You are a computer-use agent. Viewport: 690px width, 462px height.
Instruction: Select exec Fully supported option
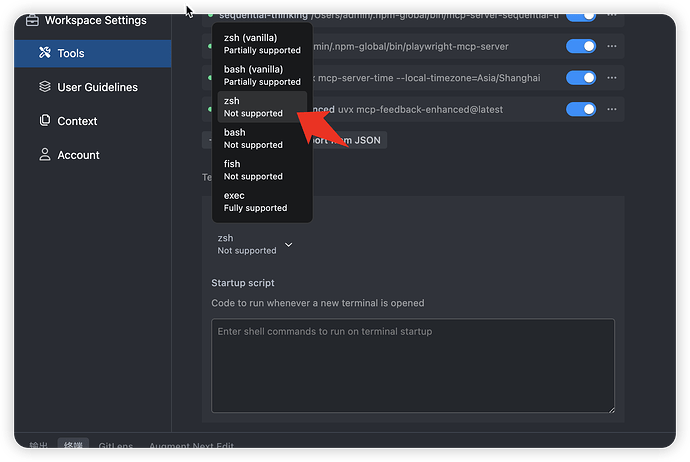tap(262, 202)
